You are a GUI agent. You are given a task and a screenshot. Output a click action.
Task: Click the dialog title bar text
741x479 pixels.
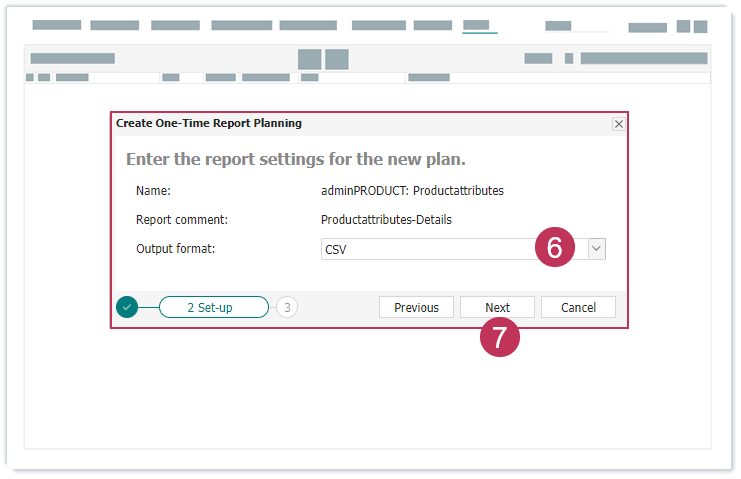(209, 124)
